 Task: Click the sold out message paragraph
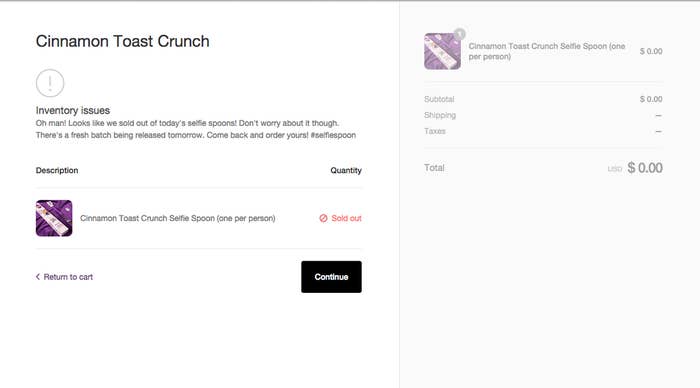(x=196, y=129)
